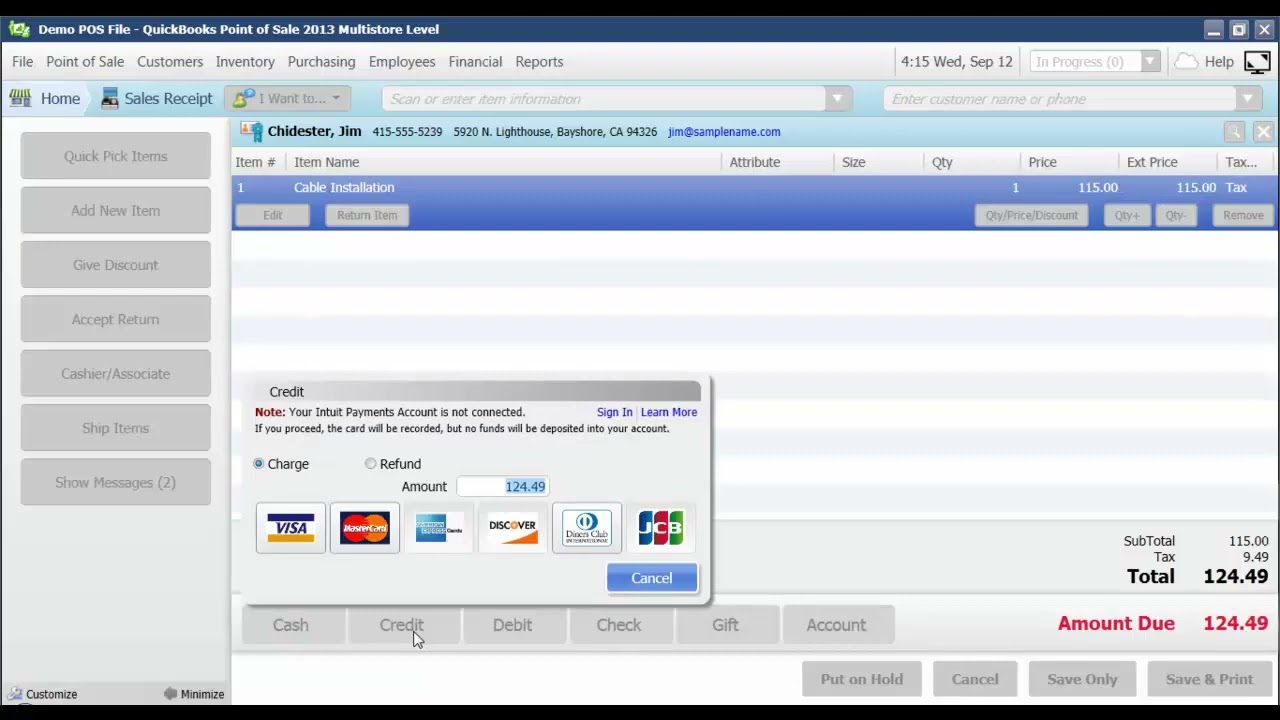Click the Return Item button
The height and width of the screenshot is (720, 1280).
point(367,215)
